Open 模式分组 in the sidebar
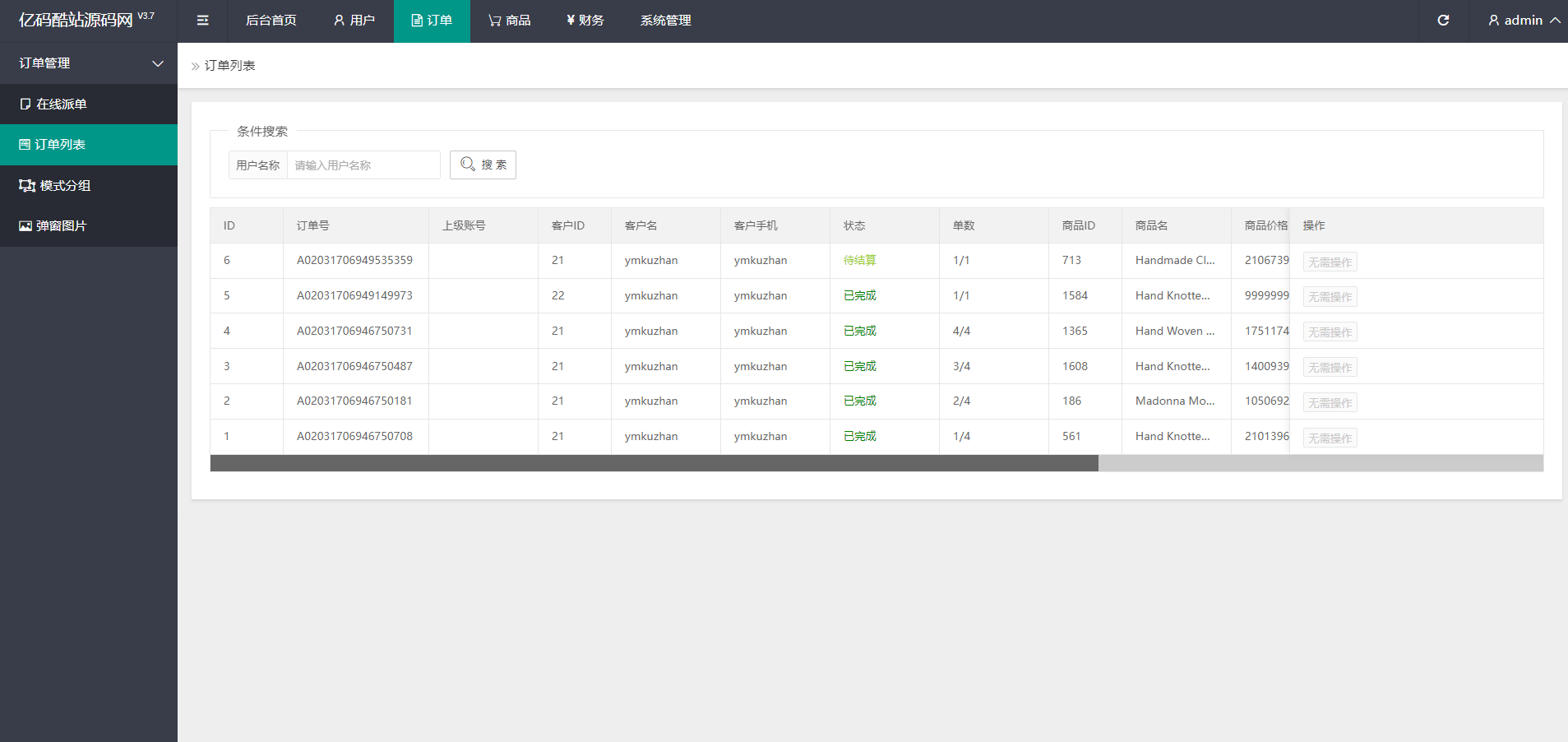 [x=89, y=186]
